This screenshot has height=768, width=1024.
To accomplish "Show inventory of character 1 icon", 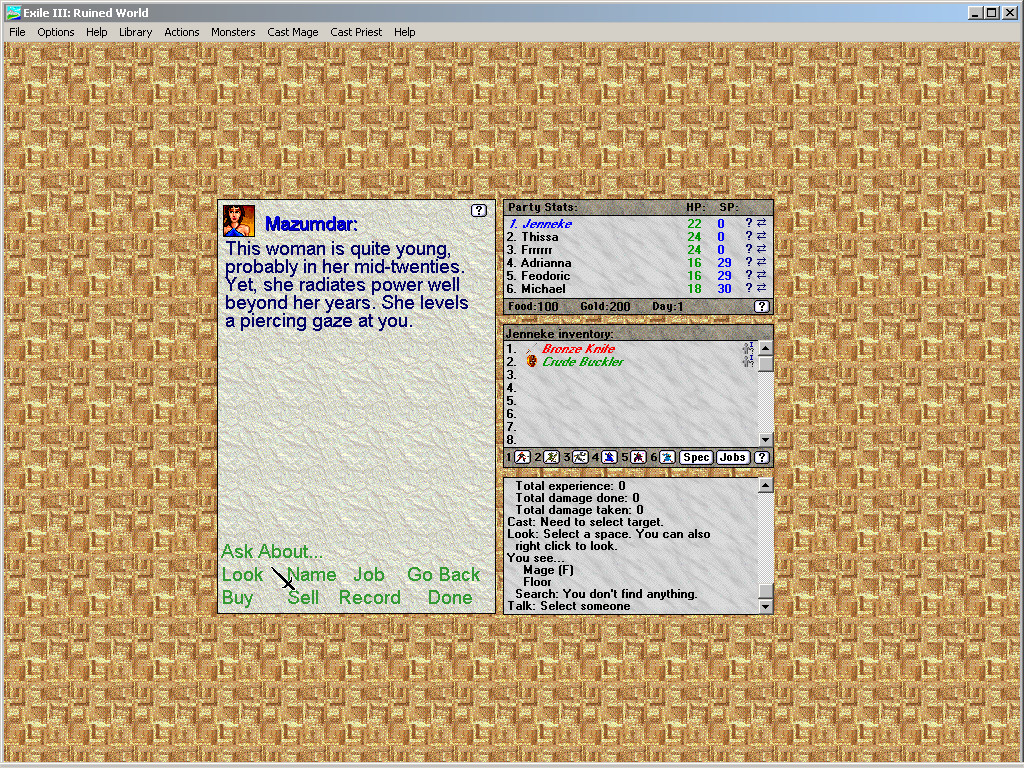I will (x=522, y=457).
